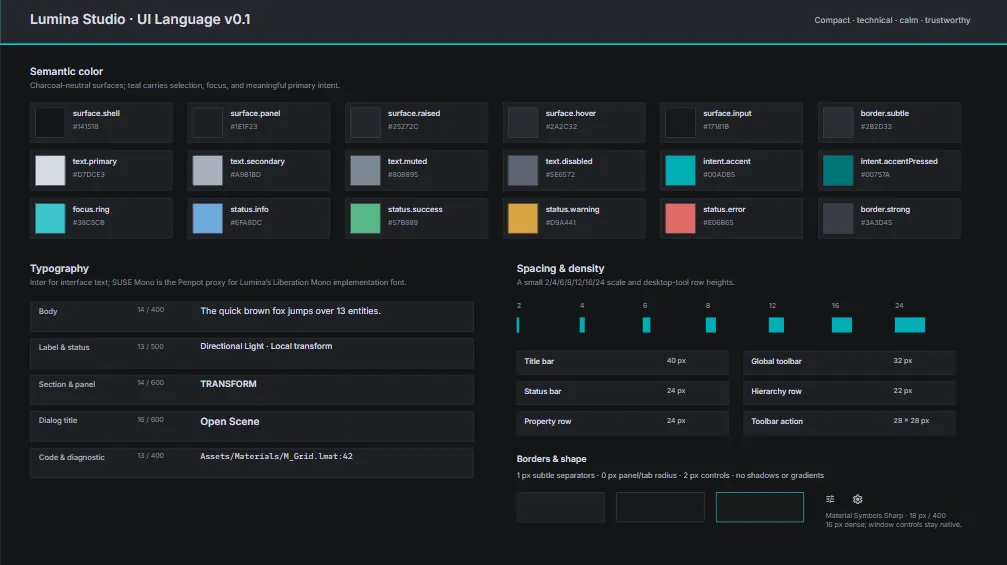This screenshot has width=1007, height=565.
Task: Click the spacing bar labeled 16
Action: coord(842,325)
